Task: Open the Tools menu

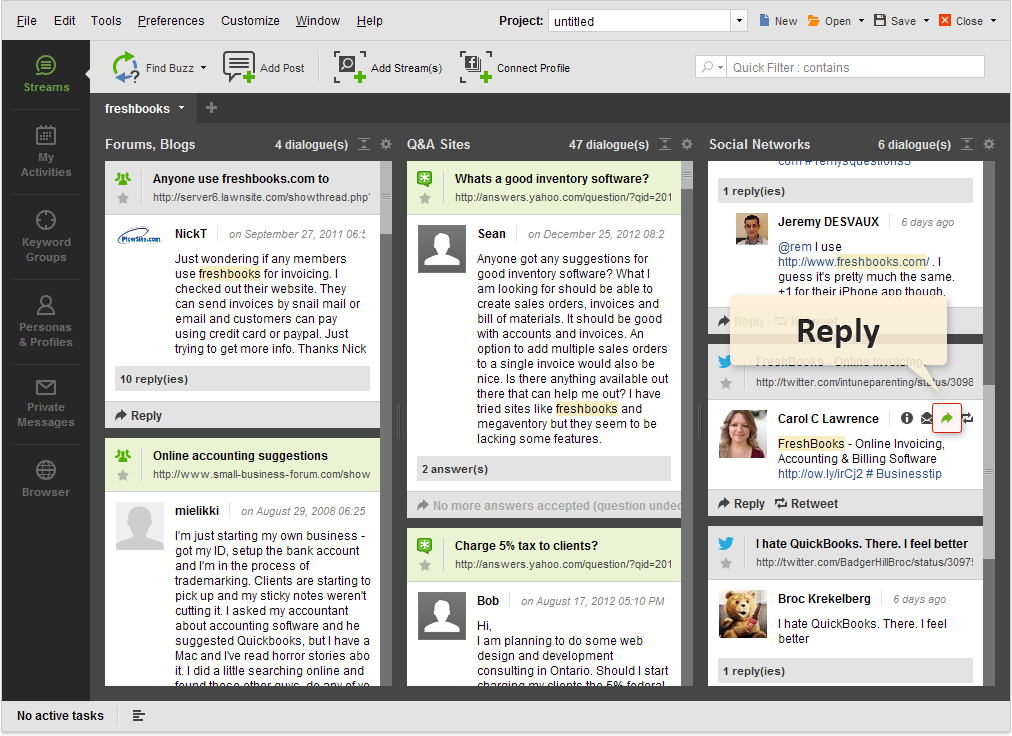Action: pyautogui.click(x=106, y=21)
